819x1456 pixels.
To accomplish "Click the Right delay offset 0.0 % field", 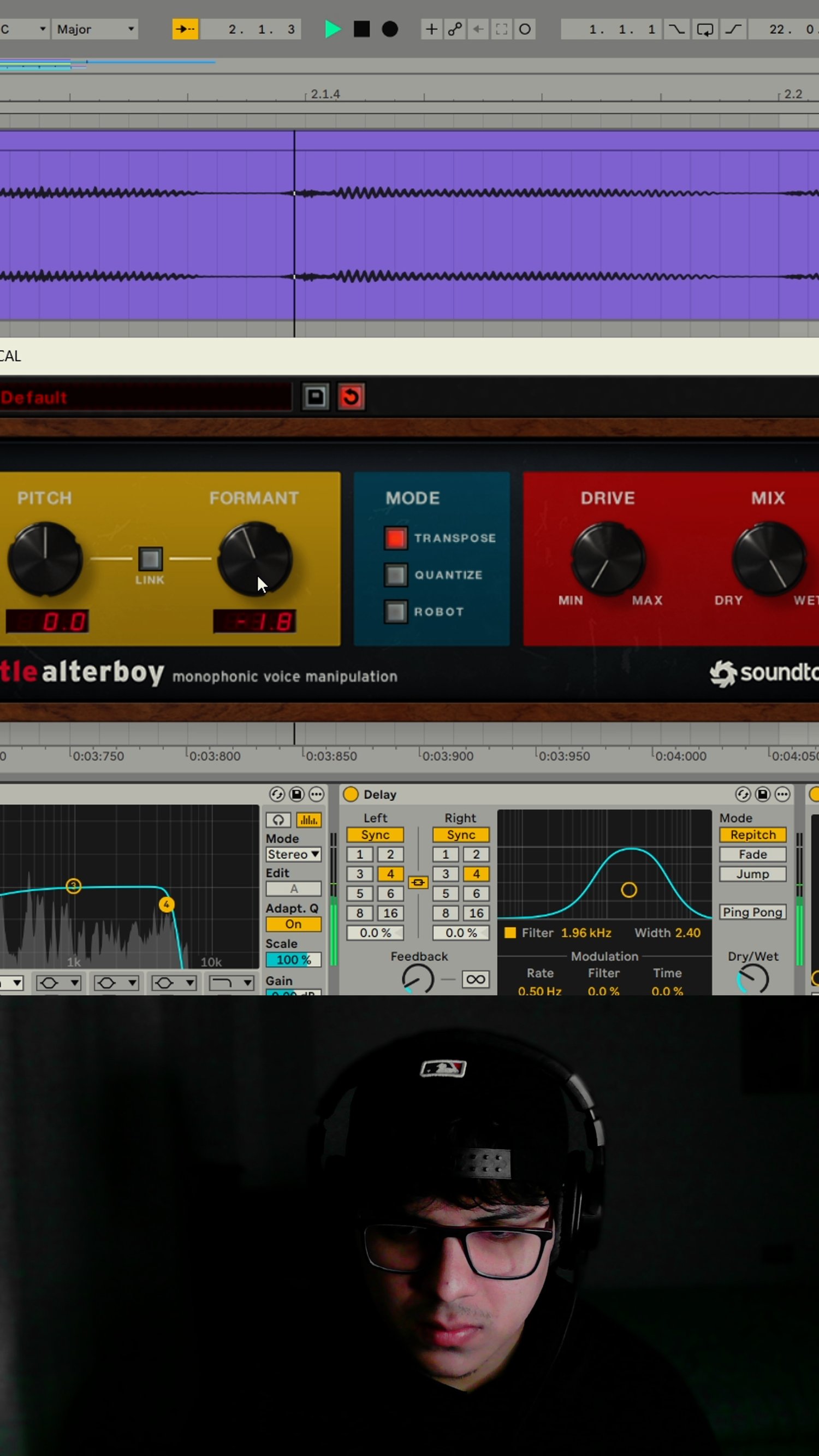I will pos(461,933).
